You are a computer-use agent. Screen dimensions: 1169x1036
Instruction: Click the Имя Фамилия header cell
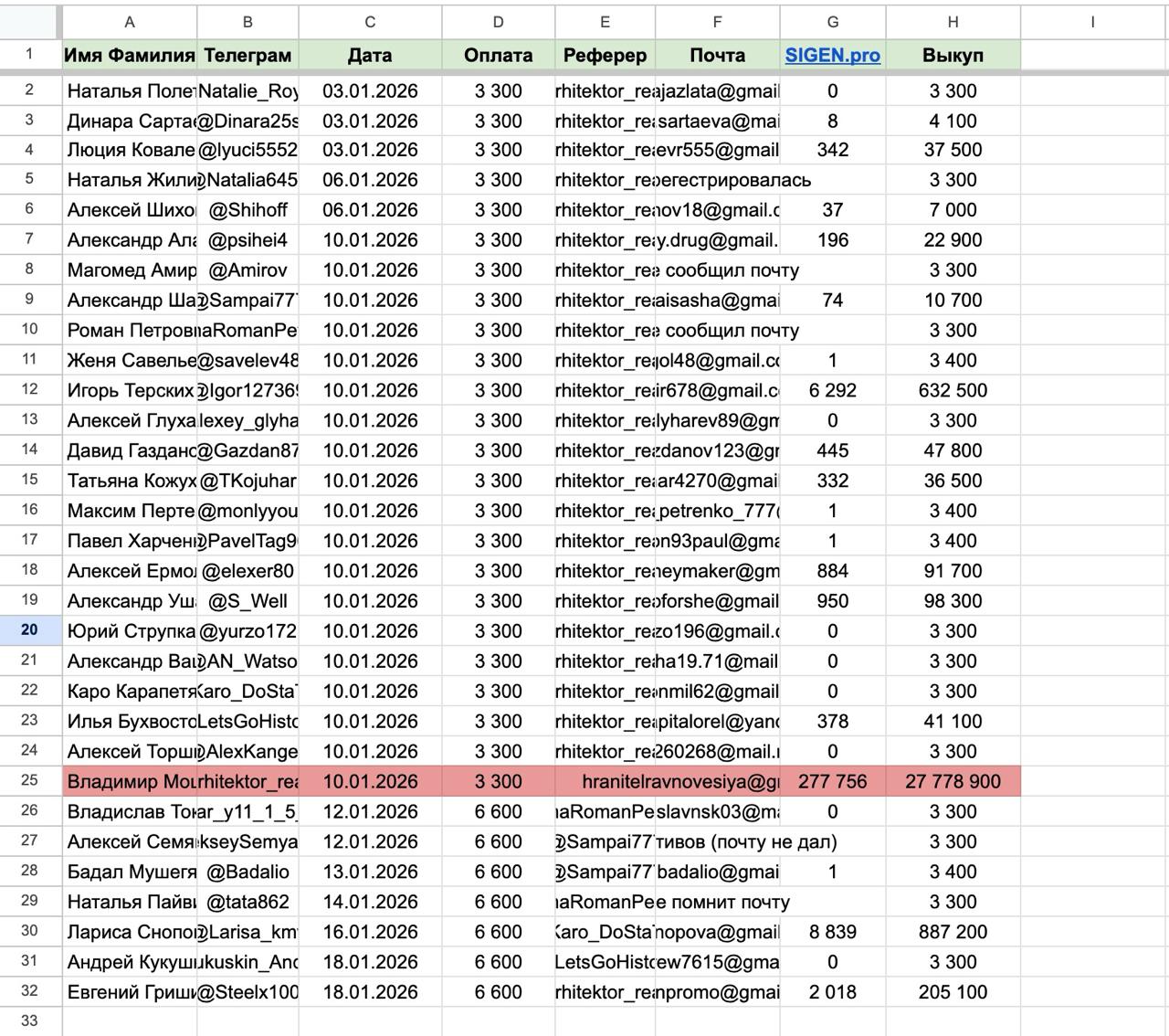click(129, 55)
